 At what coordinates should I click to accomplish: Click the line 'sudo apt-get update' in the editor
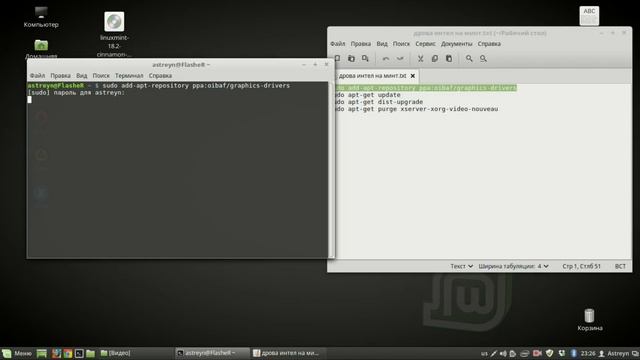pyautogui.click(x=368, y=95)
